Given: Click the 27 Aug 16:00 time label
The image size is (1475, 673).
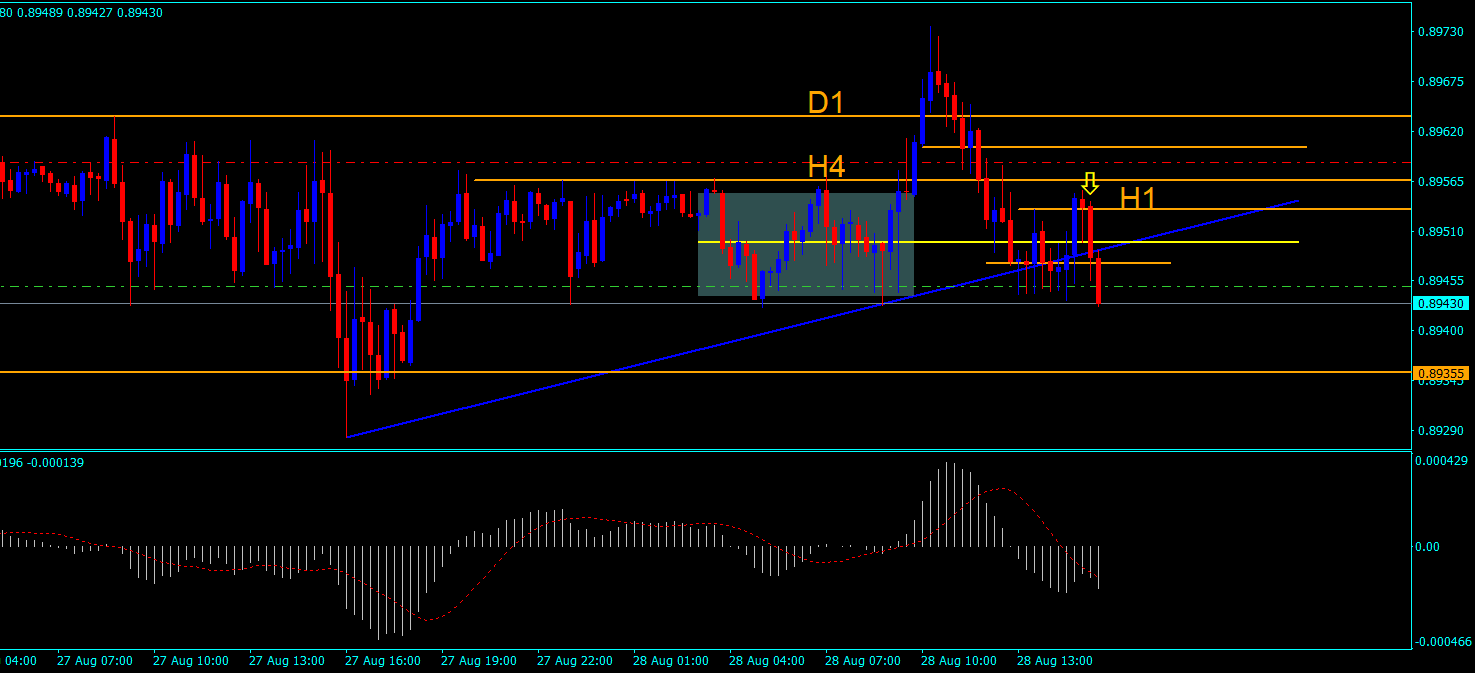Looking at the screenshot, I should 383,661.
